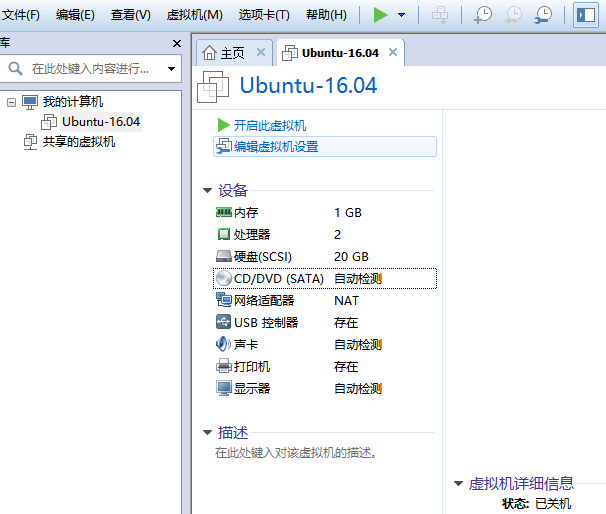606x514 pixels.
Task: Select 共享的虚拟机 in the library tree
Action: pyautogui.click(x=79, y=142)
